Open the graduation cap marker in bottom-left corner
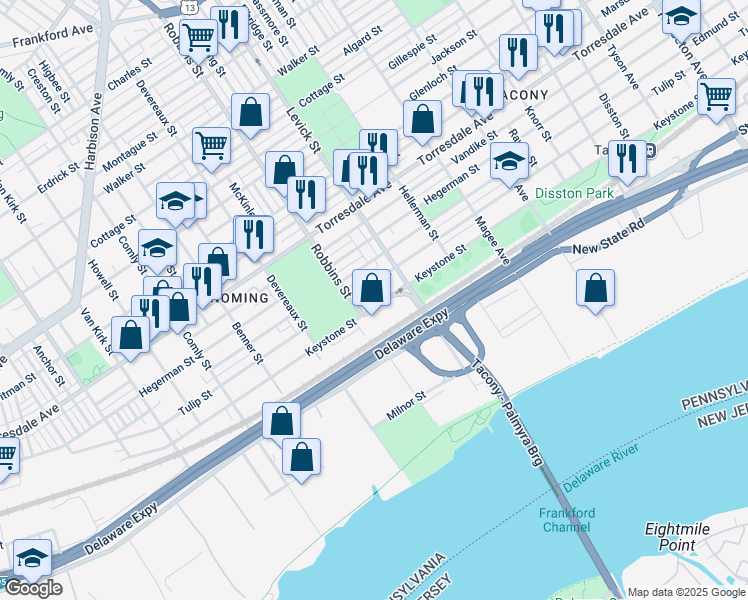This screenshot has height=600, width=748. tap(32, 557)
